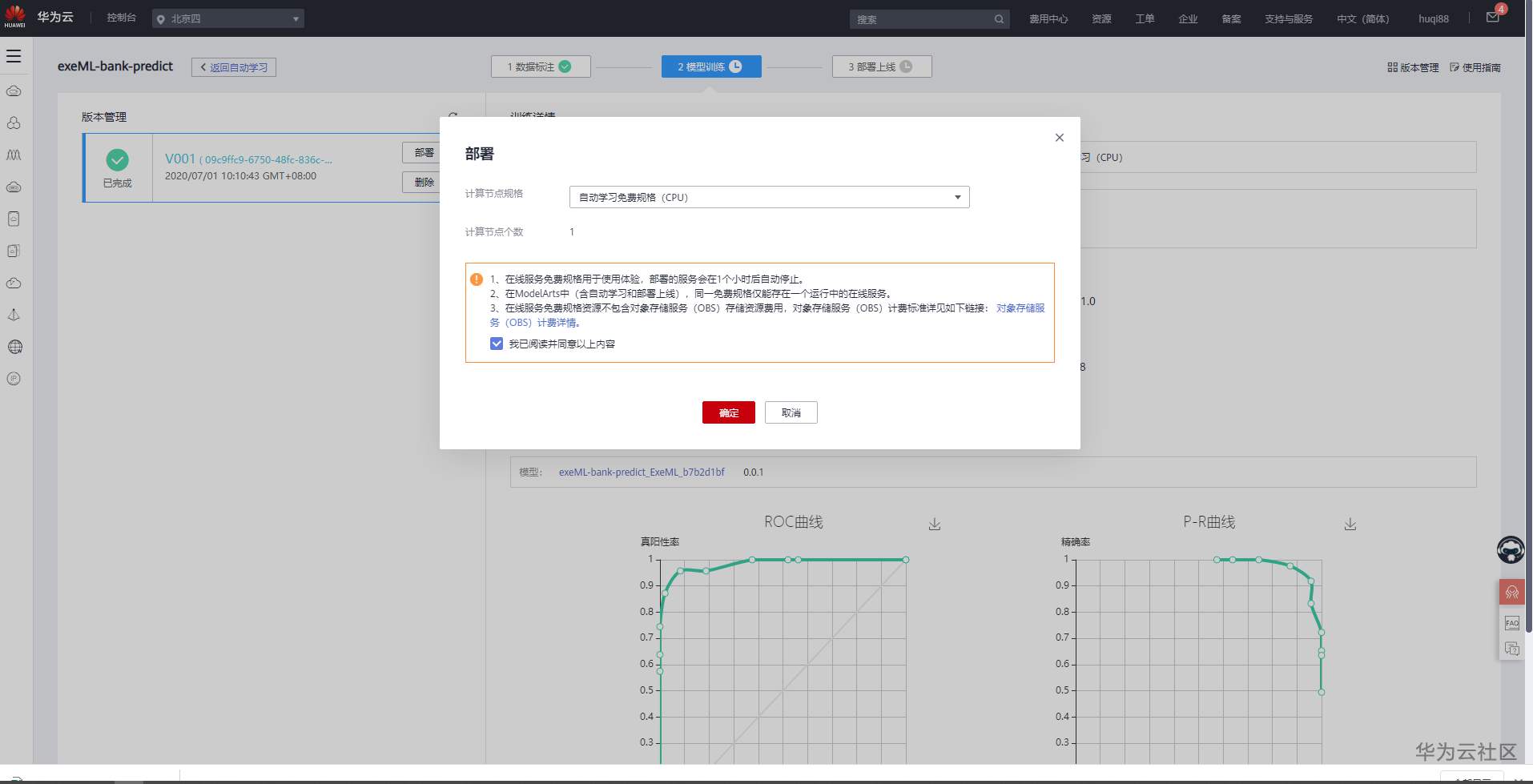This screenshot has height=784, width=1533.
Task: Open 费用中心 in top bar
Action: coord(1048,19)
